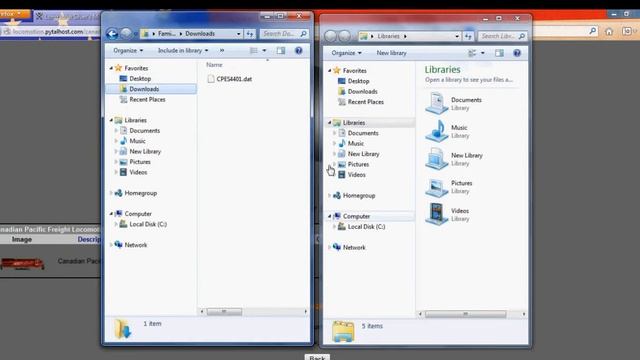Change view icon in the Downloads window
The image size is (640, 360).
point(253,51)
